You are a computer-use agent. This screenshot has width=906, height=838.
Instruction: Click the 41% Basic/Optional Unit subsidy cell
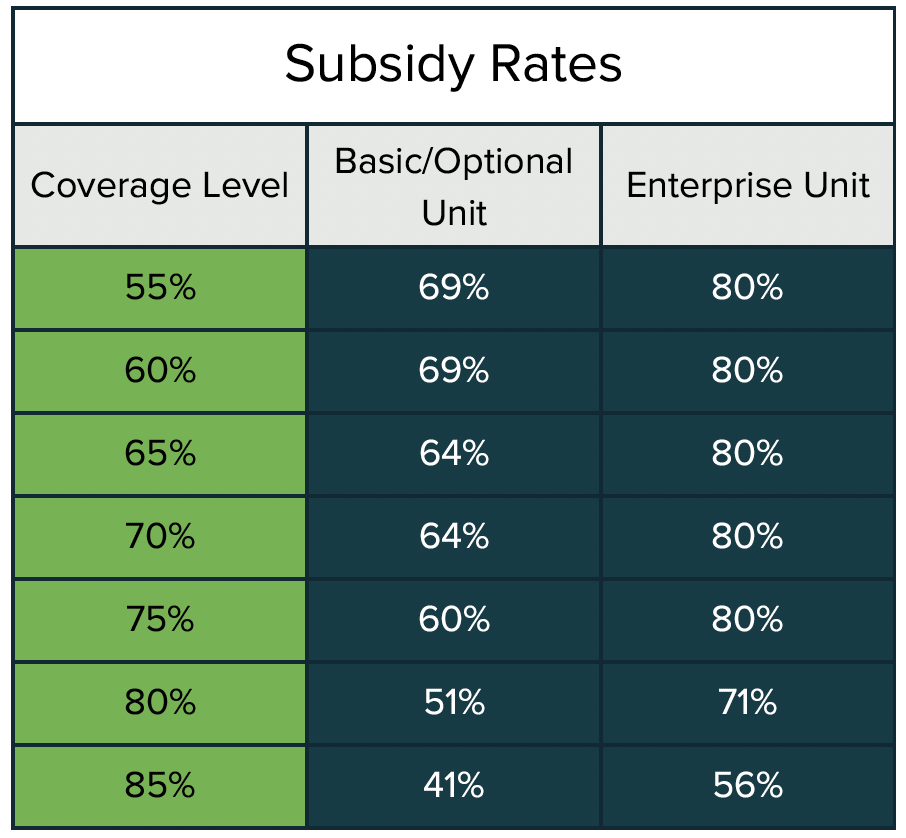pos(454,786)
